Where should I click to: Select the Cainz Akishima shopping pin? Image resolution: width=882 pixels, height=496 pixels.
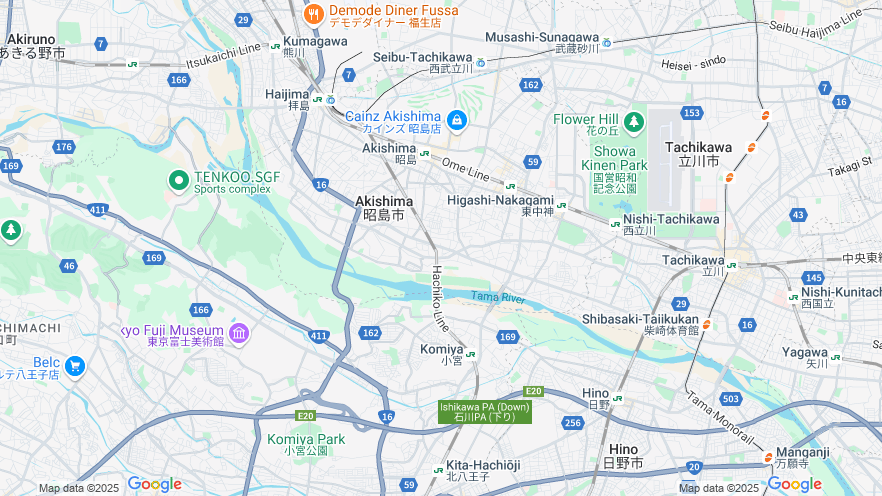coord(457,120)
